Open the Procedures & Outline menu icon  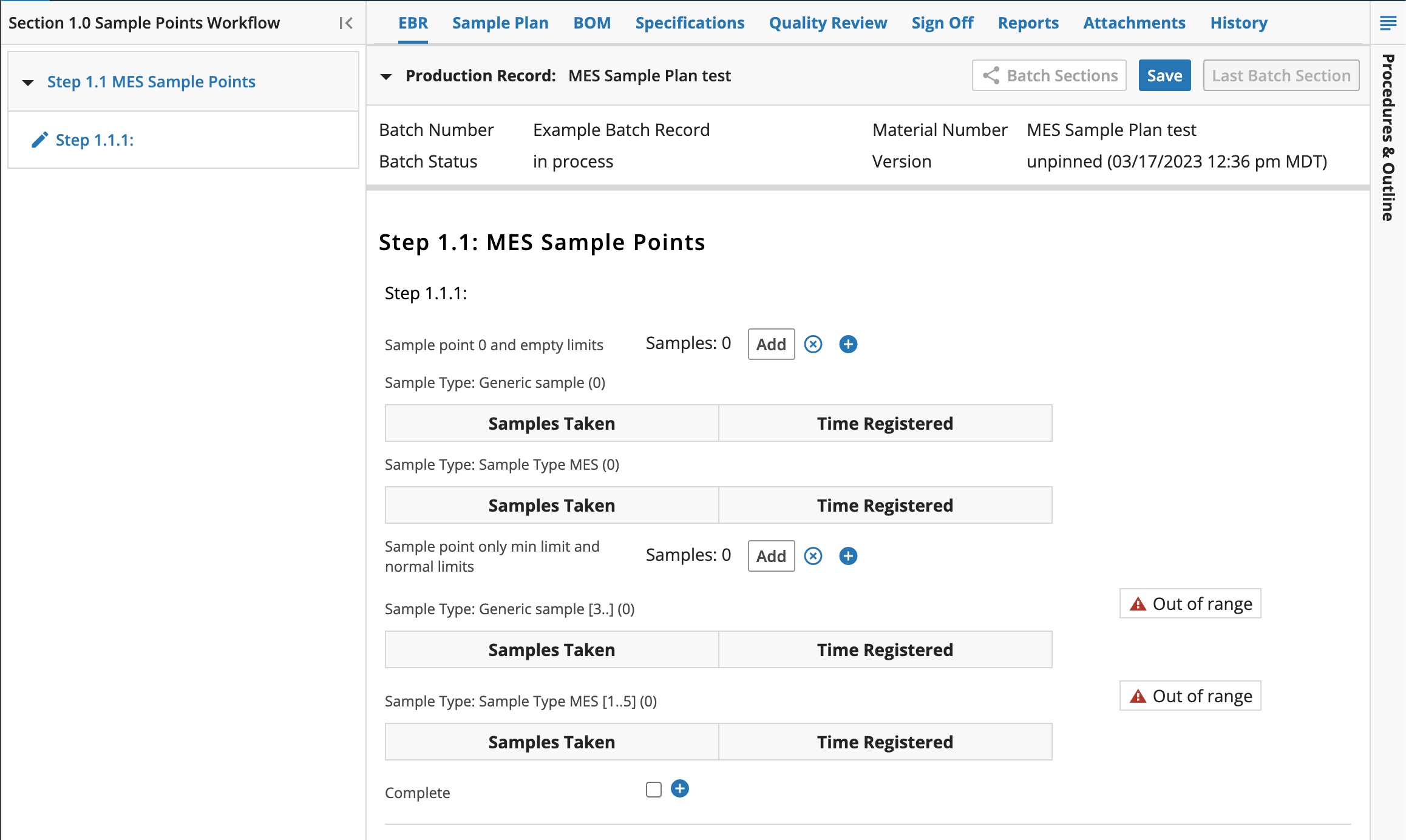(1388, 23)
